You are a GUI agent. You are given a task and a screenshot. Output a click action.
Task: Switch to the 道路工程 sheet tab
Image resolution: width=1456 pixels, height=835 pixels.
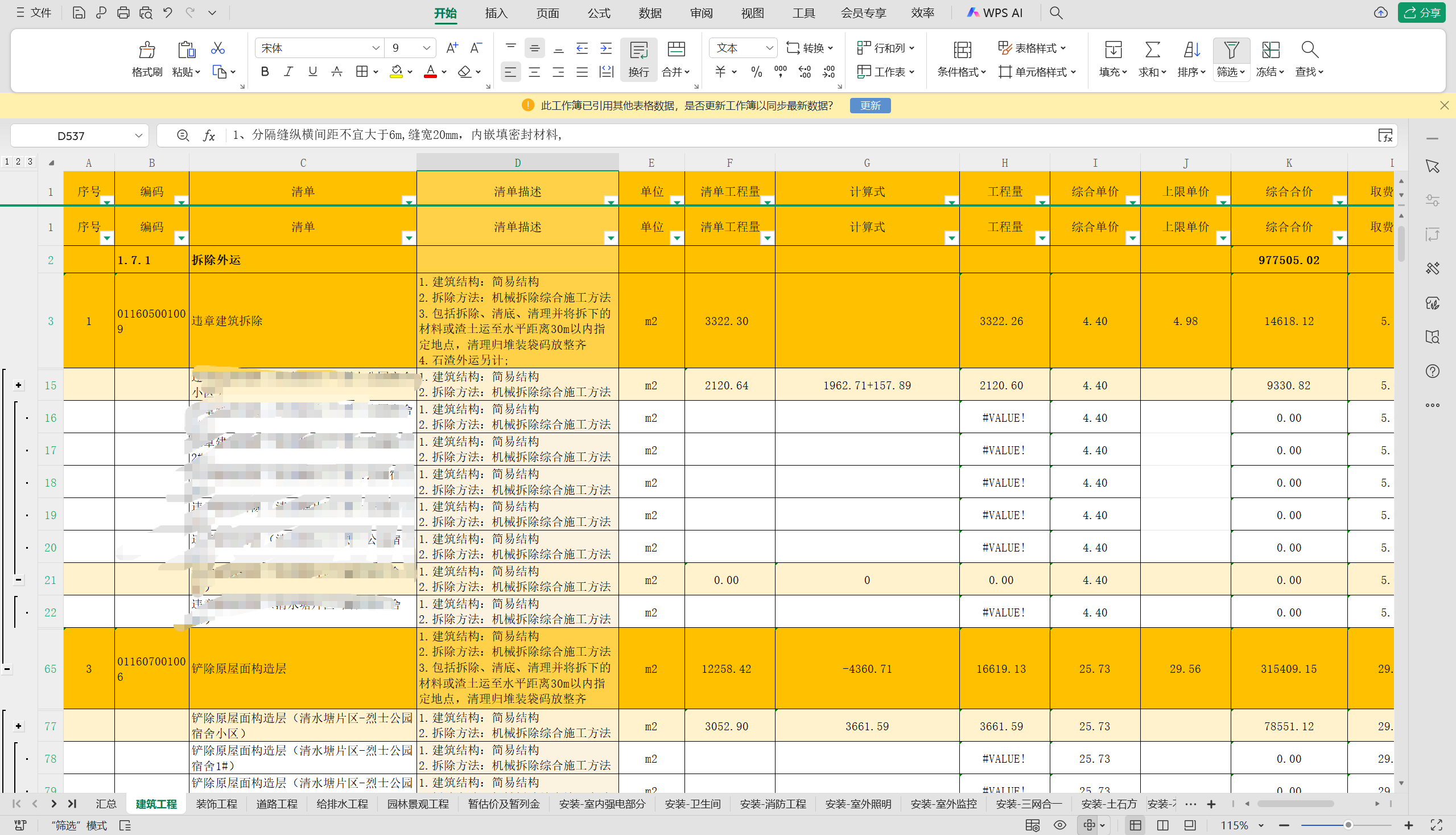click(x=277, y=804)
